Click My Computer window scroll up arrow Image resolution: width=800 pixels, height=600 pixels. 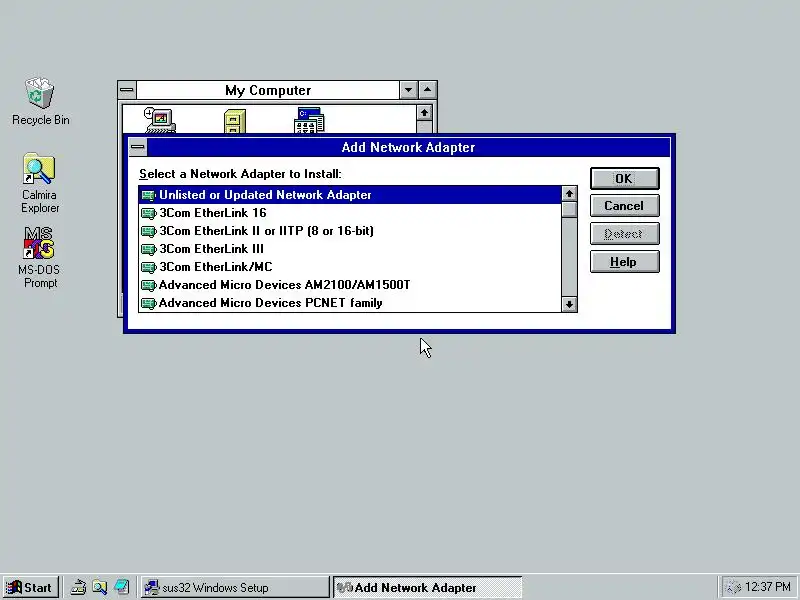tap(424, 113)
